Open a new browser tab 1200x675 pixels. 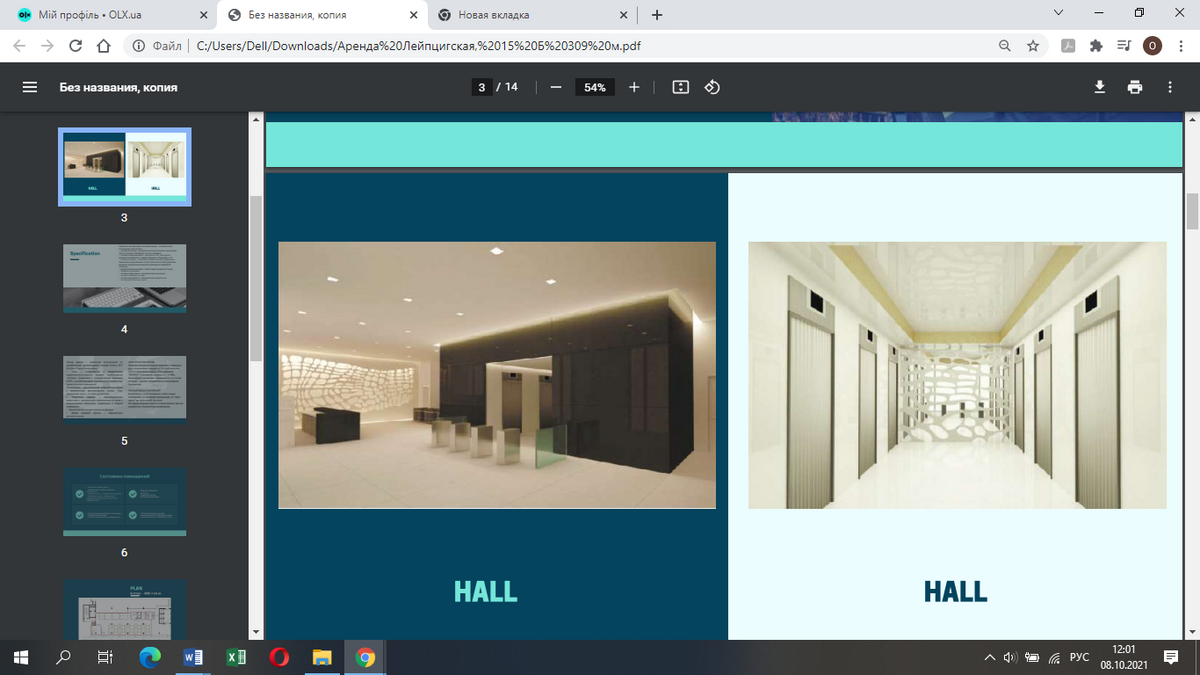657,15
